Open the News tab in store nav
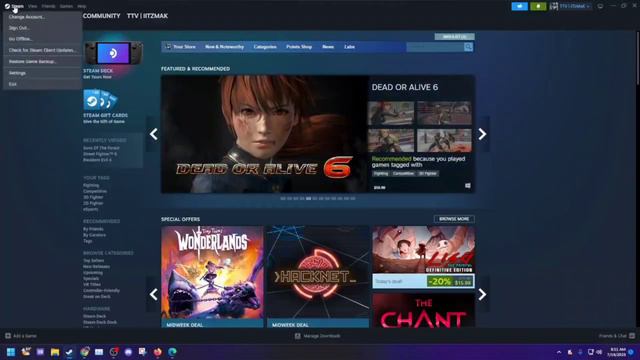This screenshot has height=360, width=640. pyautogui.click(x=328, y=47)
